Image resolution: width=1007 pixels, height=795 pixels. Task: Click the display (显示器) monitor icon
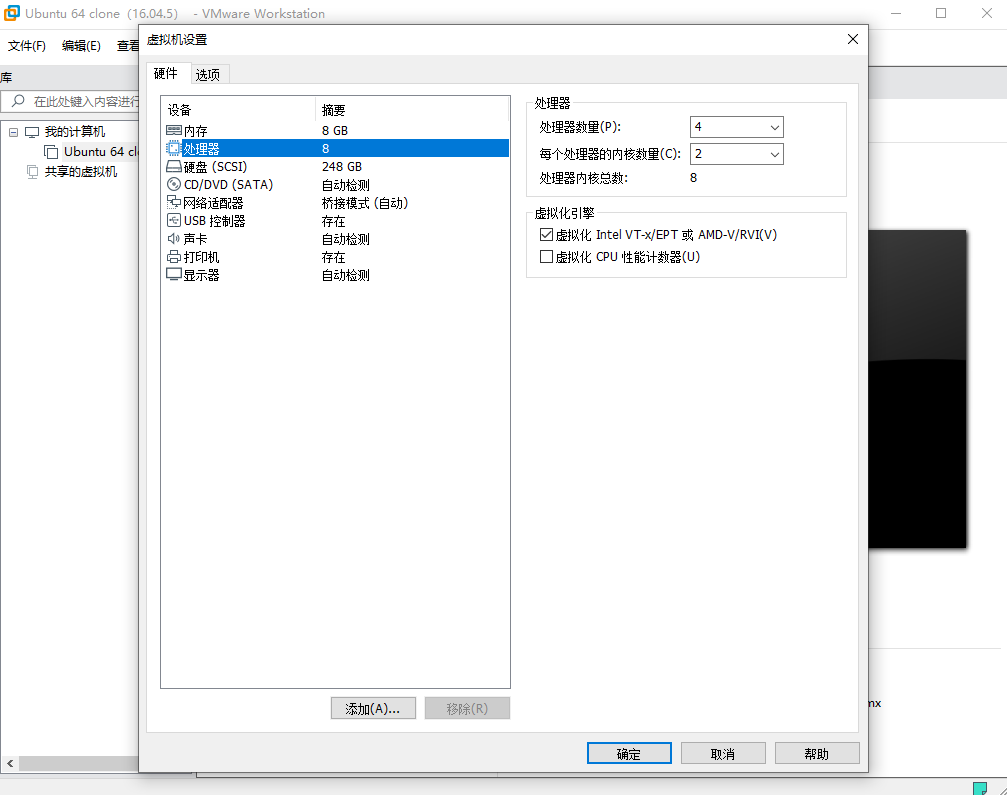tap(173, 275)
